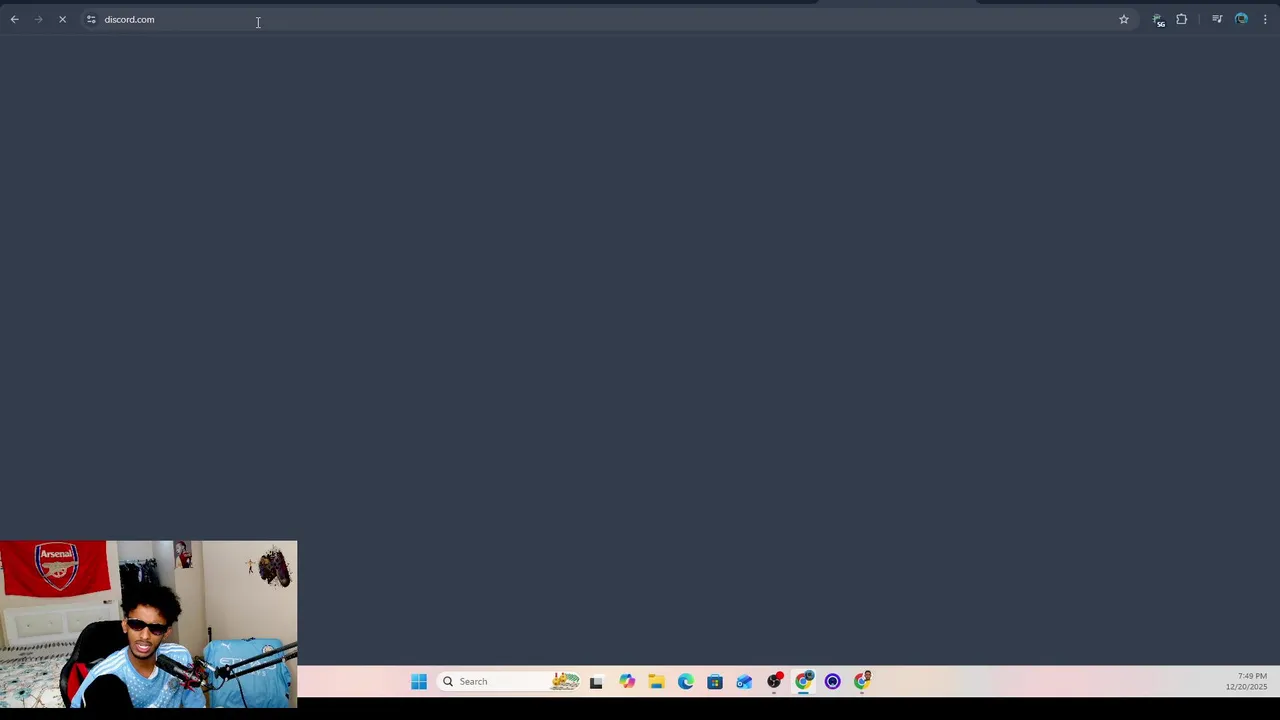Switch to OBS Studio in the taskbar
This screenshot has height=720, width=1280.
774,682
